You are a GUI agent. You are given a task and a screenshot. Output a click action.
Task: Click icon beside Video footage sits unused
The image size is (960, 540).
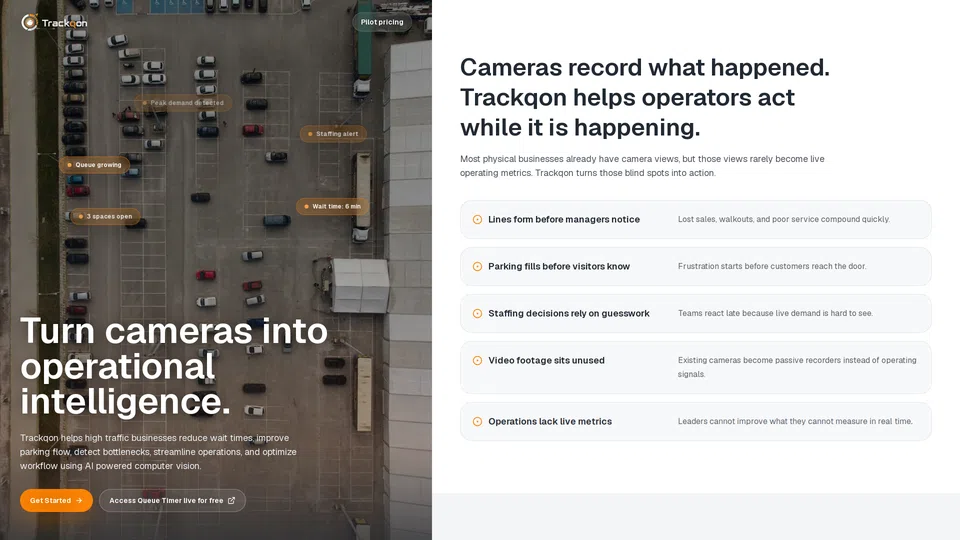tap(478, 361)
